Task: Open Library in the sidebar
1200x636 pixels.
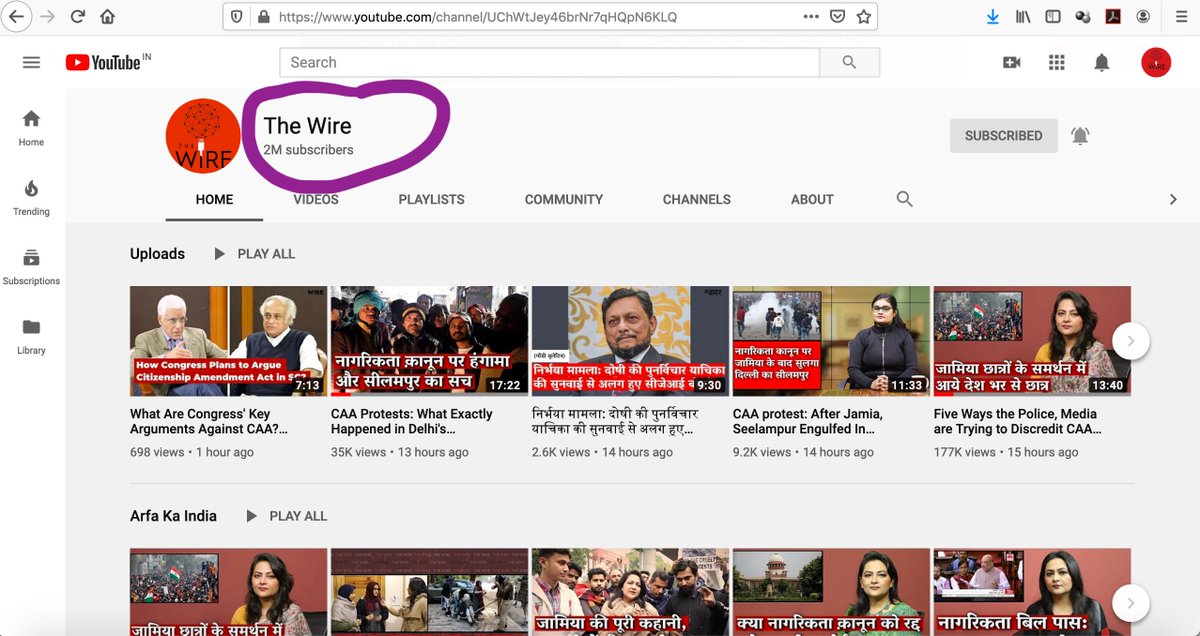Action: coord(31,336)
